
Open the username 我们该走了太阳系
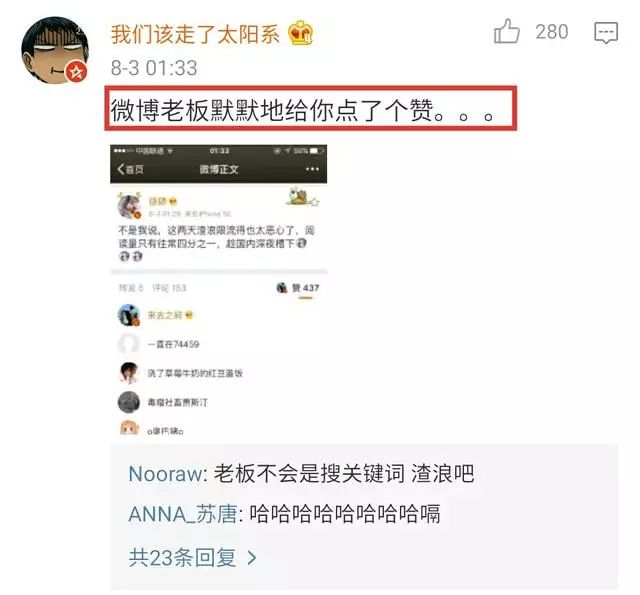point(195,34)
